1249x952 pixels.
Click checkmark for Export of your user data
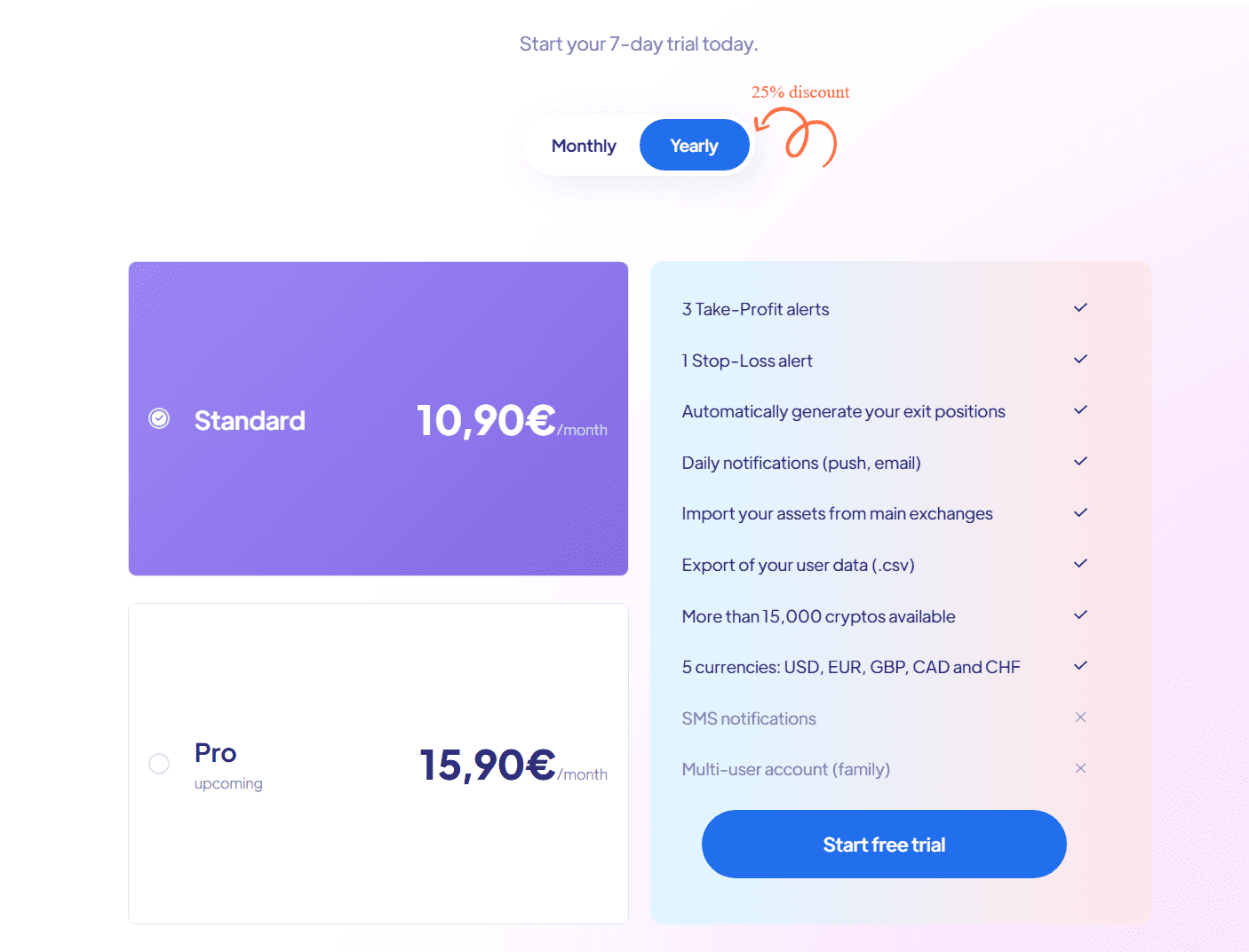coord(1080,564)
